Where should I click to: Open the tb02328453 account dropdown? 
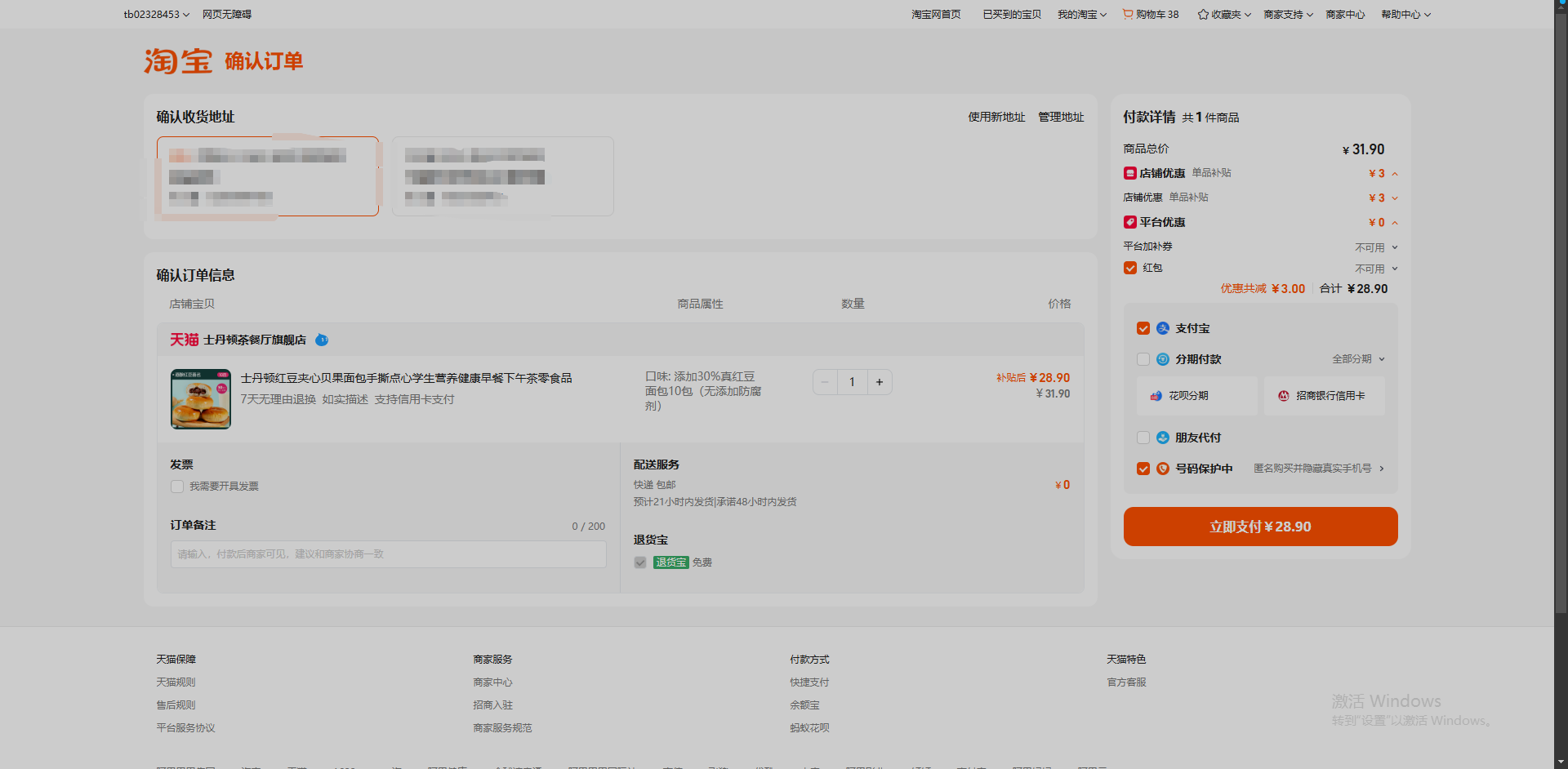pos(157,14)
